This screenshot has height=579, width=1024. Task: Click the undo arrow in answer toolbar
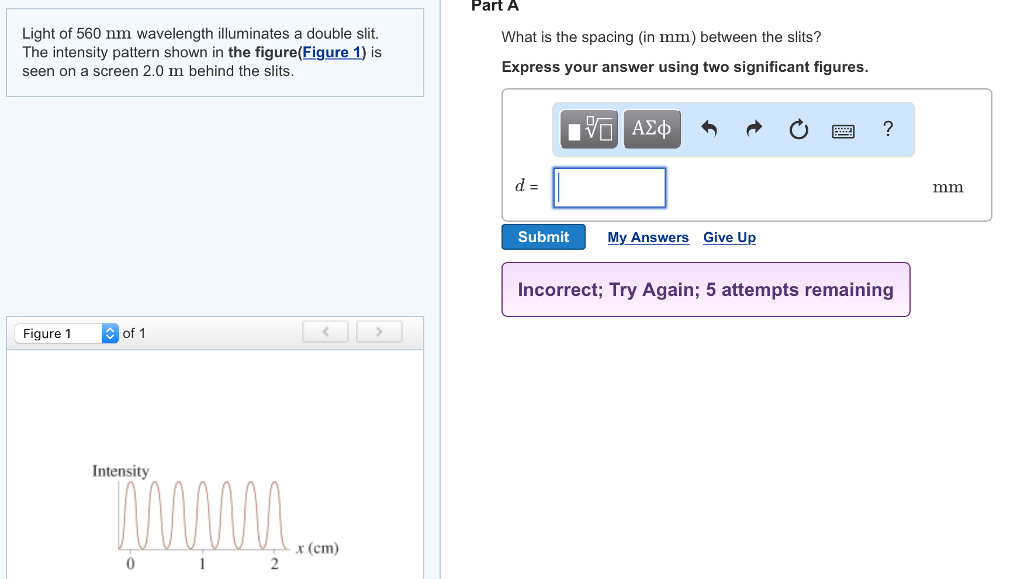(x=709, y=129)
